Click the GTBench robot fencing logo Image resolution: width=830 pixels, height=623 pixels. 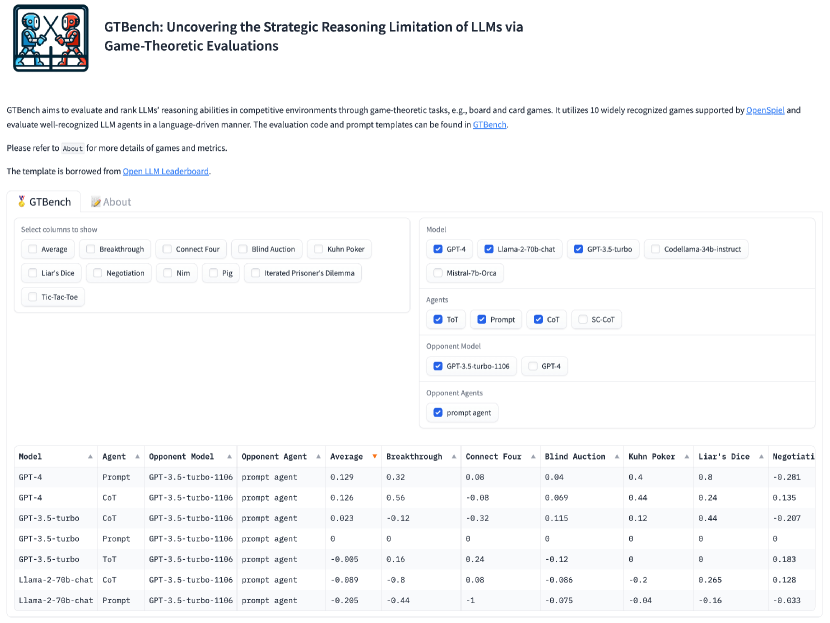pyautogui.click(x=50, y=37)
